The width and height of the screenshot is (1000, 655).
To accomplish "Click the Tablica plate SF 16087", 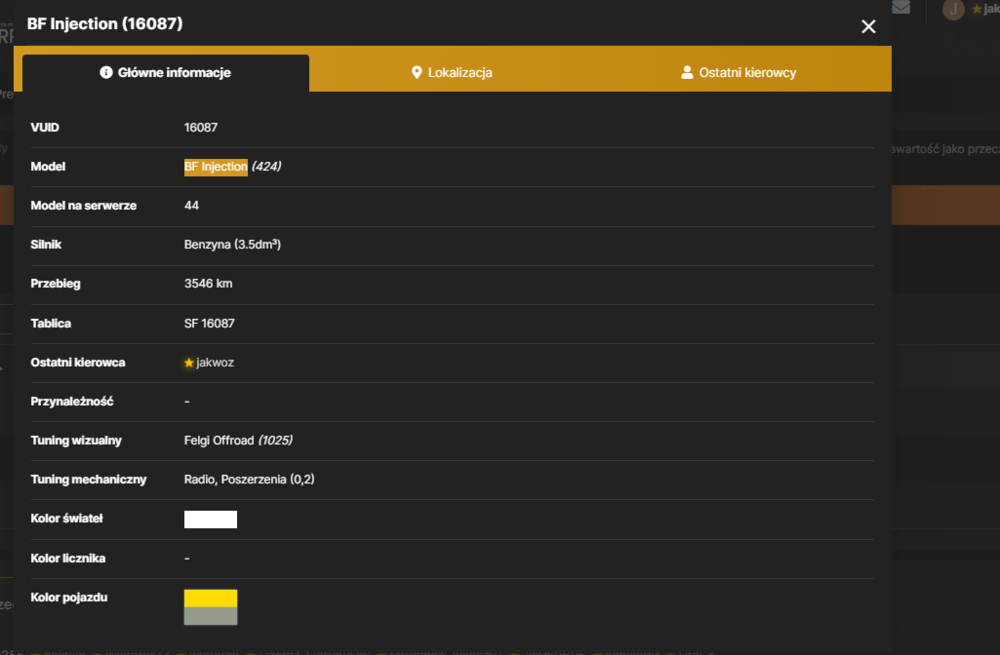I will coord(209,323).
